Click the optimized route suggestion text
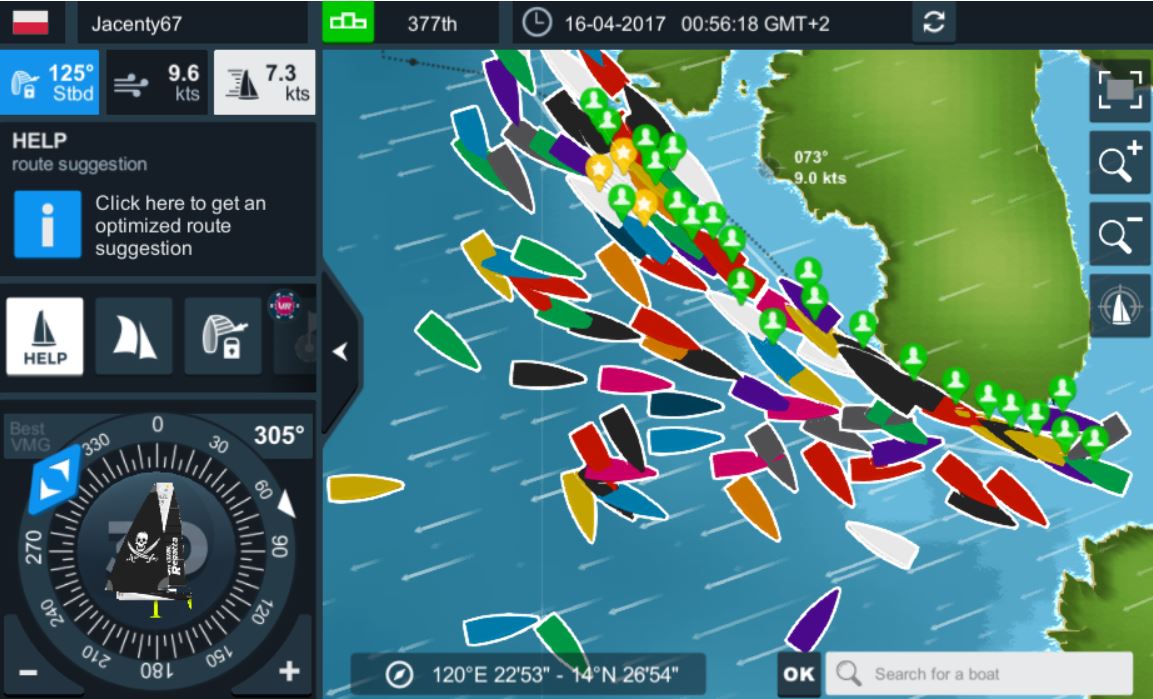Viewport: 1153px width, 699px height. pyautogui.click(x=180, y=226)
